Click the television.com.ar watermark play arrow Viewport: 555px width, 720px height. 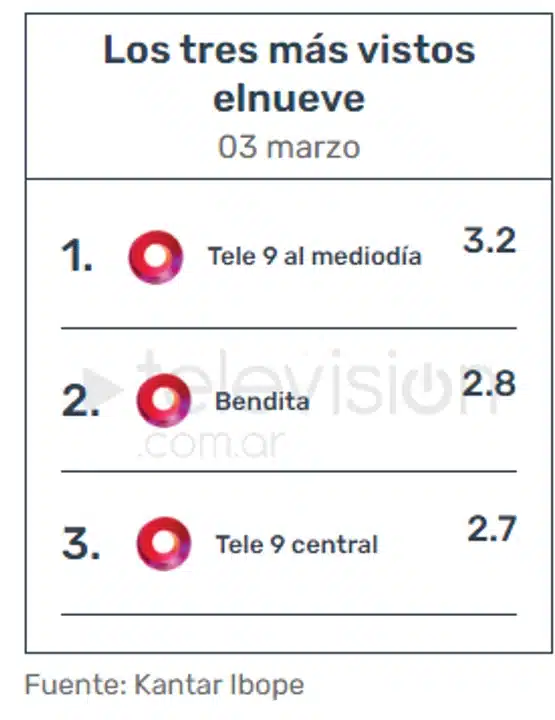pyautogui.click(x=104, y=389)
